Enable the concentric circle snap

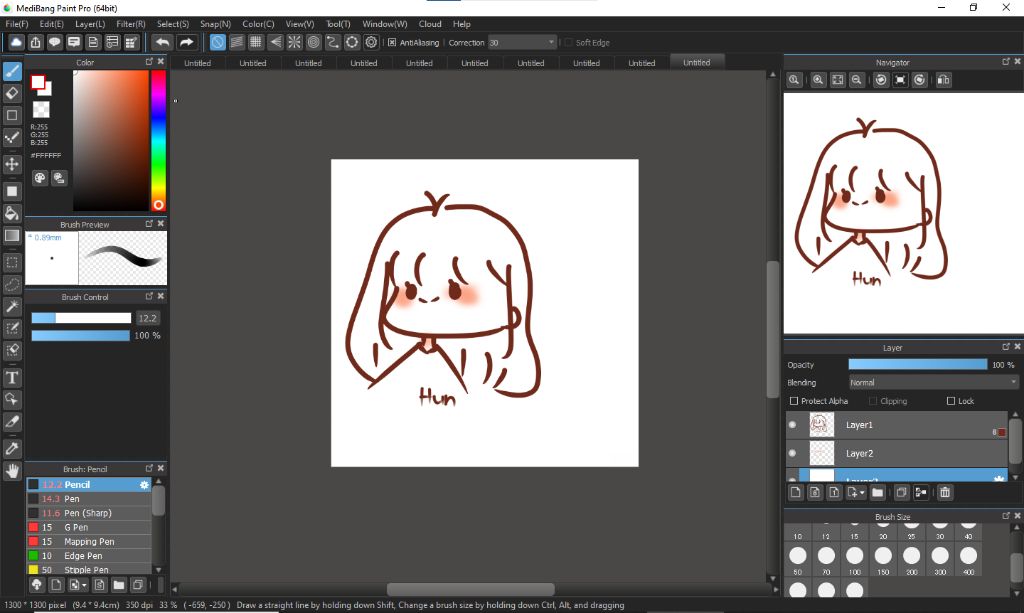coord(313,42)
